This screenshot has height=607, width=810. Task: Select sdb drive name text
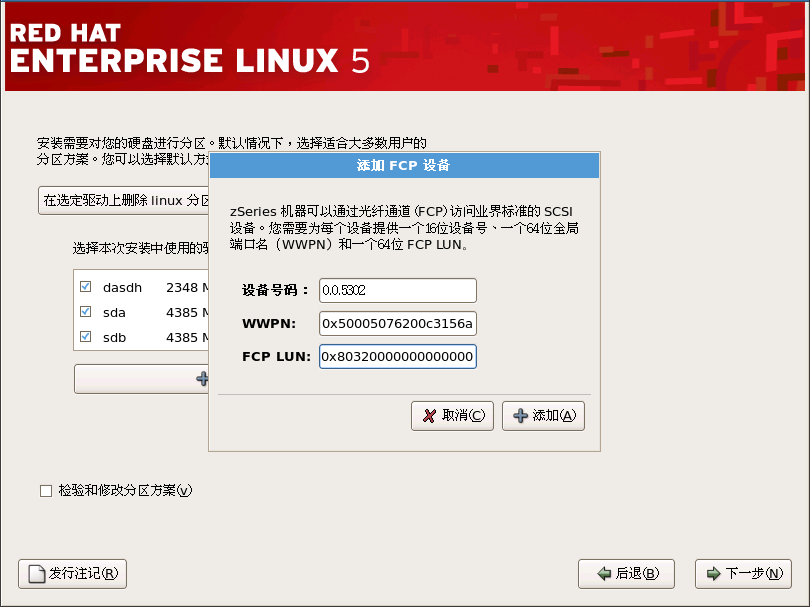[115, 338]
